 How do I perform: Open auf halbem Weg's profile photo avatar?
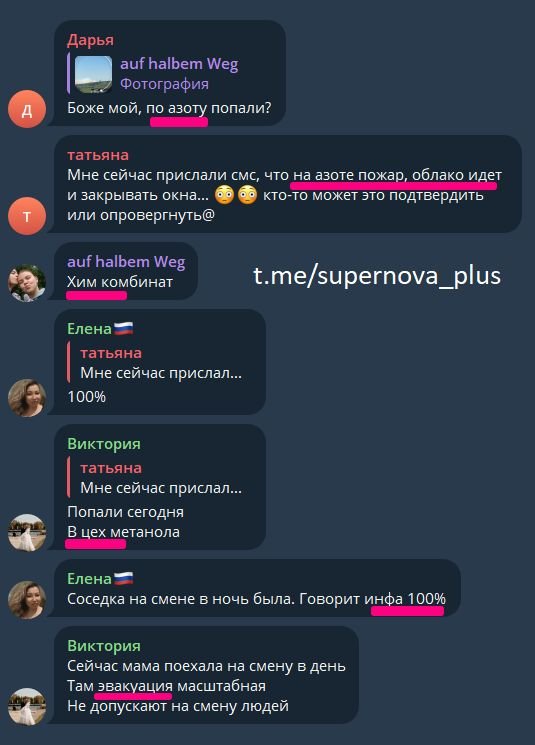click(x=27, y=283)
